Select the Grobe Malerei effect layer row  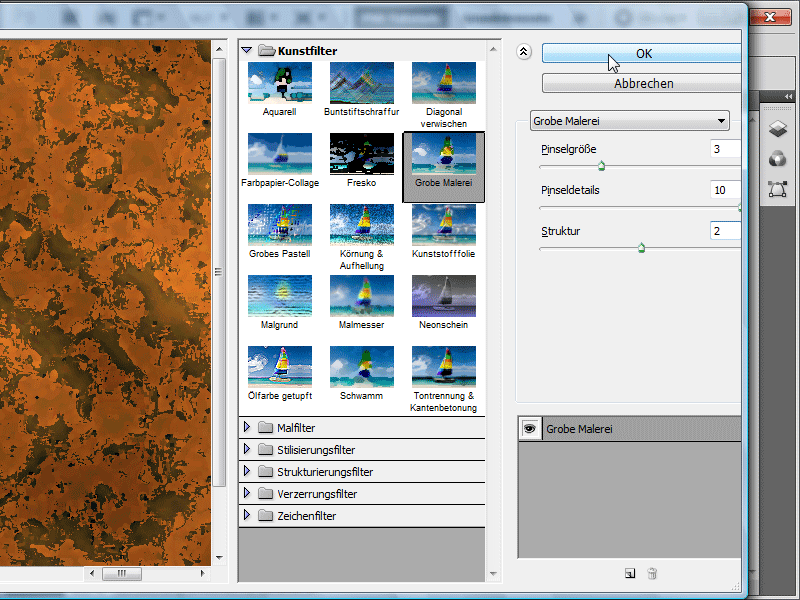coord(630,429)
